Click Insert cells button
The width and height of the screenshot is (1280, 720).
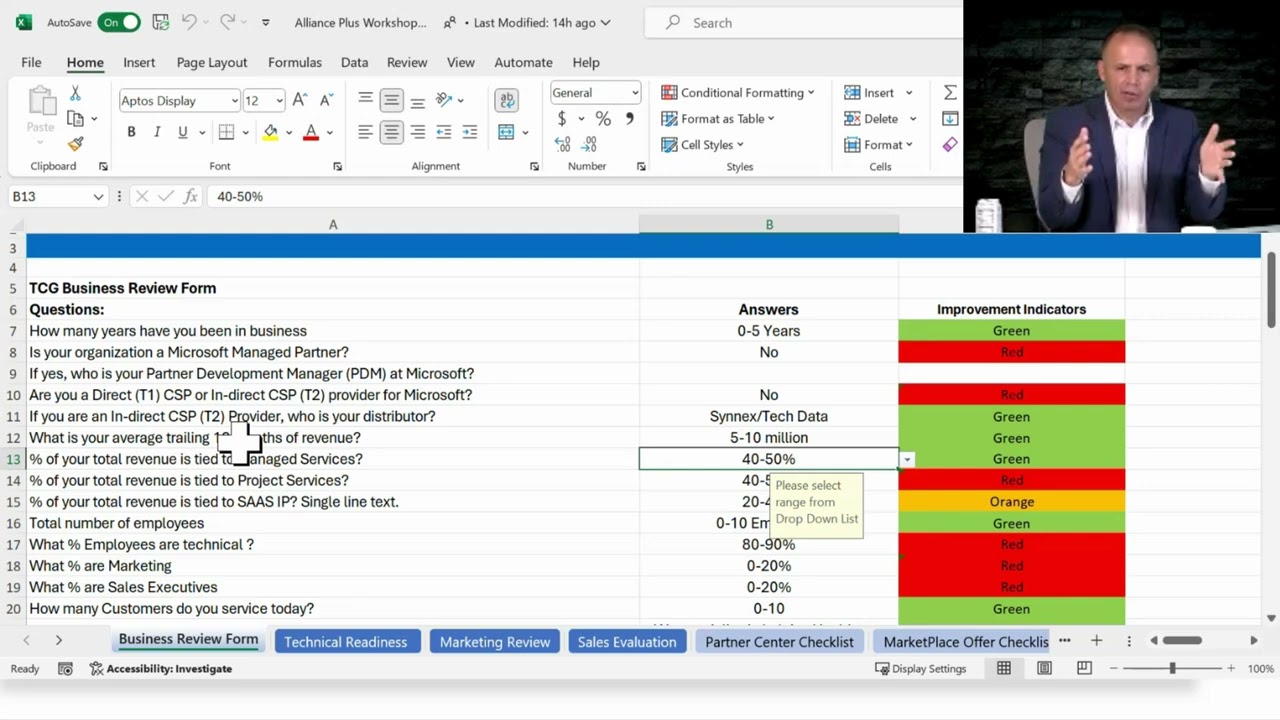tap(870, 92)
